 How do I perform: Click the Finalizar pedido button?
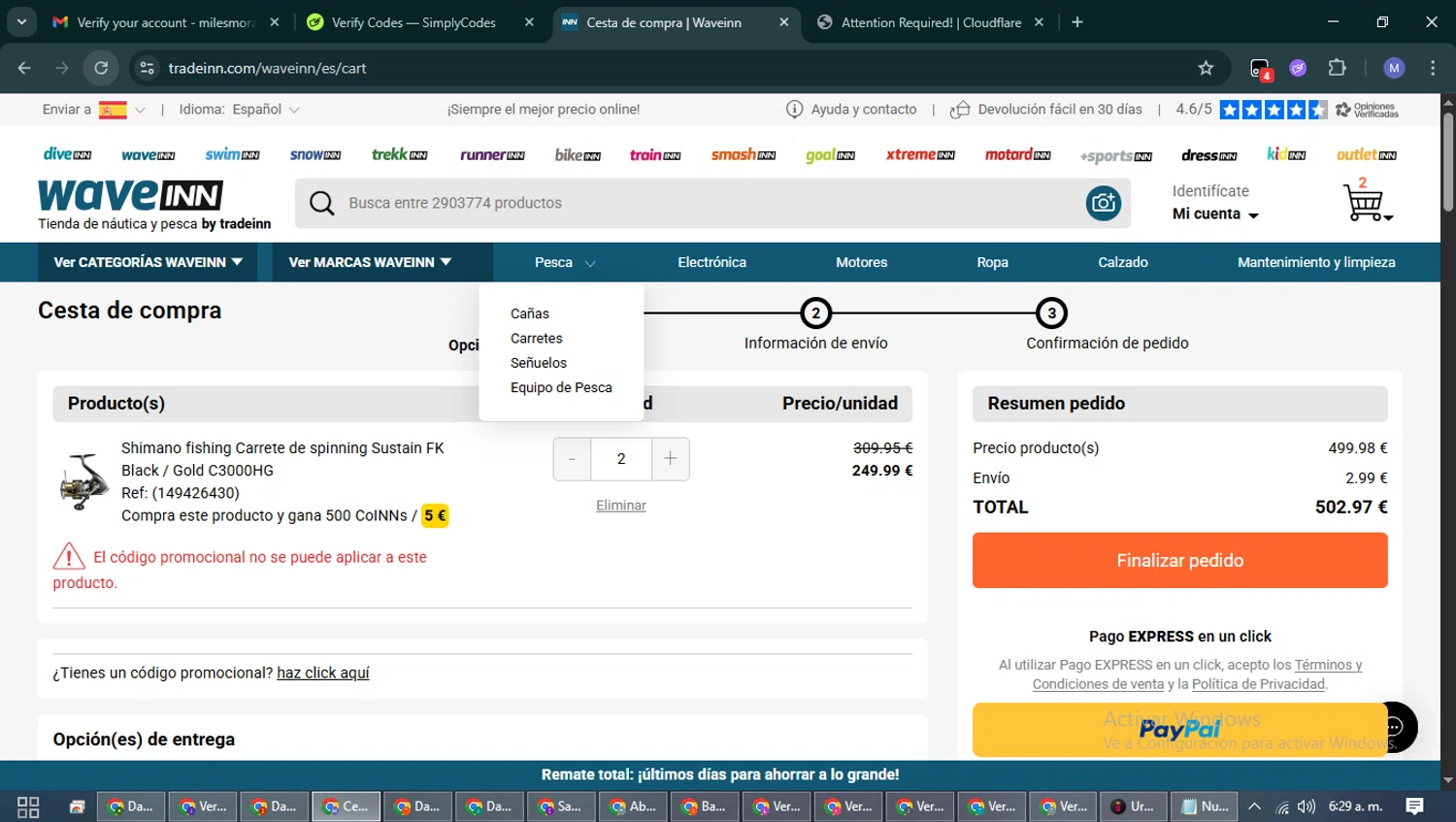tap(1179, 560)
